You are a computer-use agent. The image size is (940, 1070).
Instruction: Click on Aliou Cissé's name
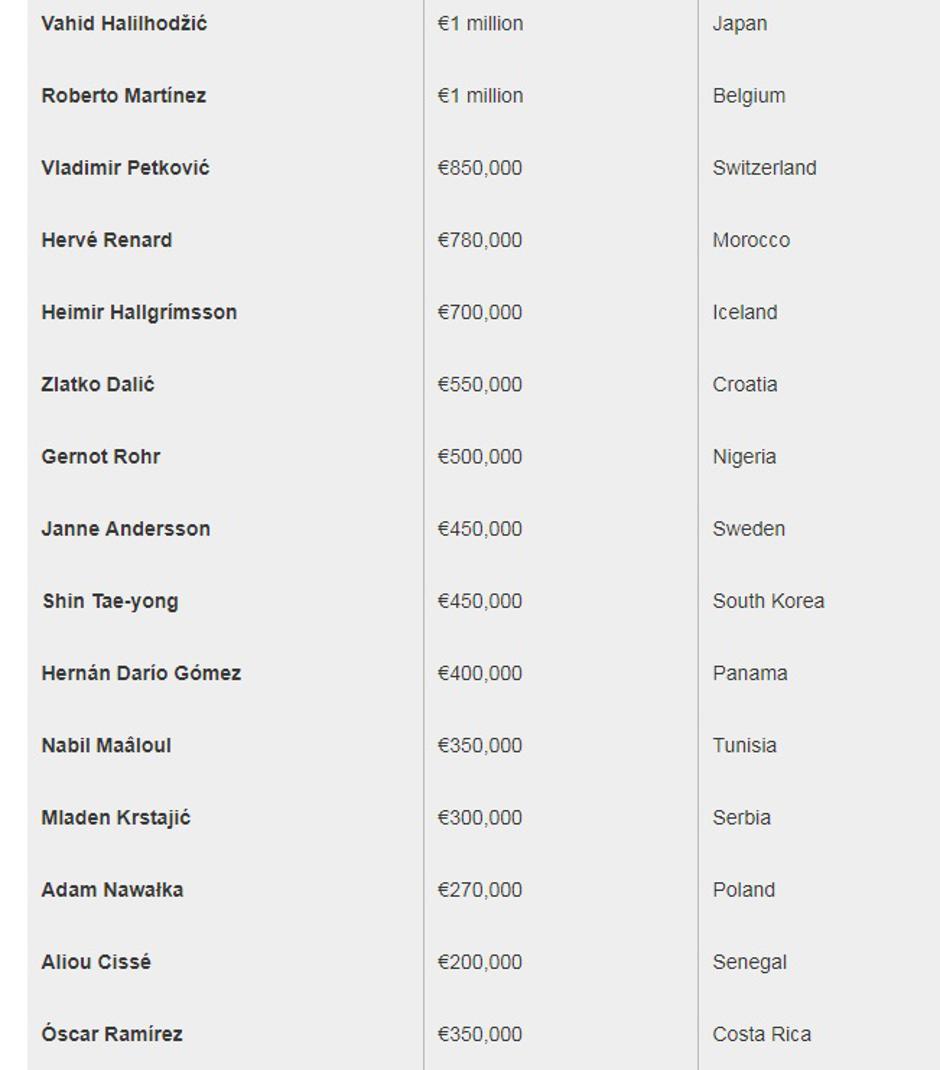pos(96,962)
